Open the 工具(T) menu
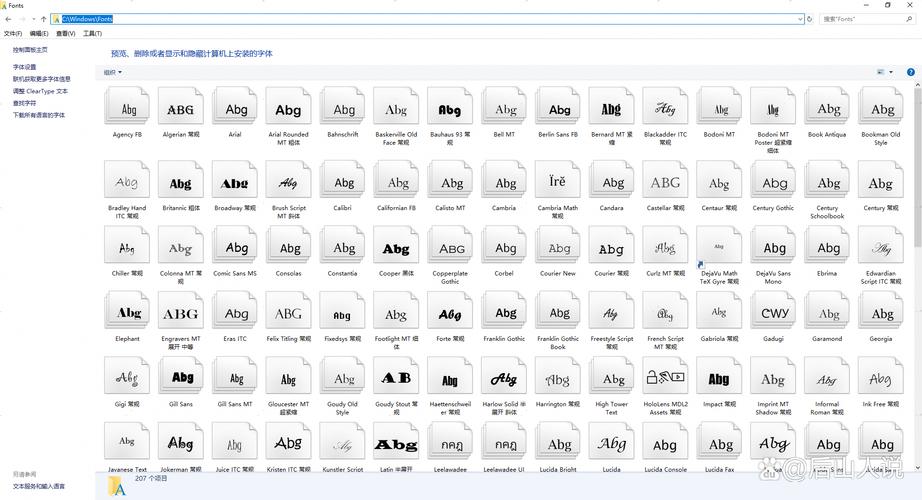 [x=92, y=34]
